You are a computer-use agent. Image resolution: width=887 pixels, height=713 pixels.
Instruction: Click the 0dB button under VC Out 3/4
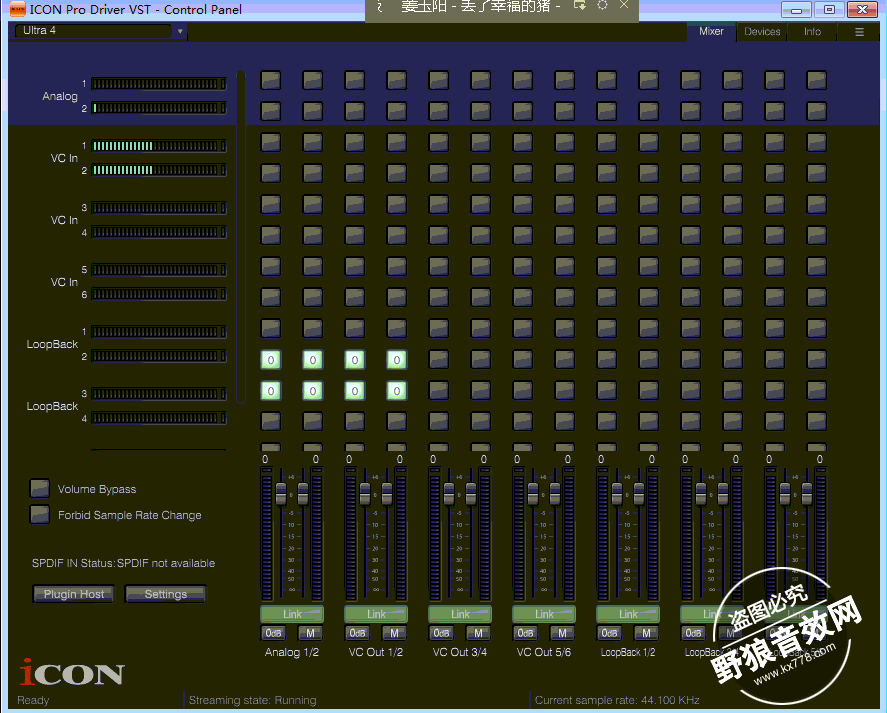[x=441, y=633]
